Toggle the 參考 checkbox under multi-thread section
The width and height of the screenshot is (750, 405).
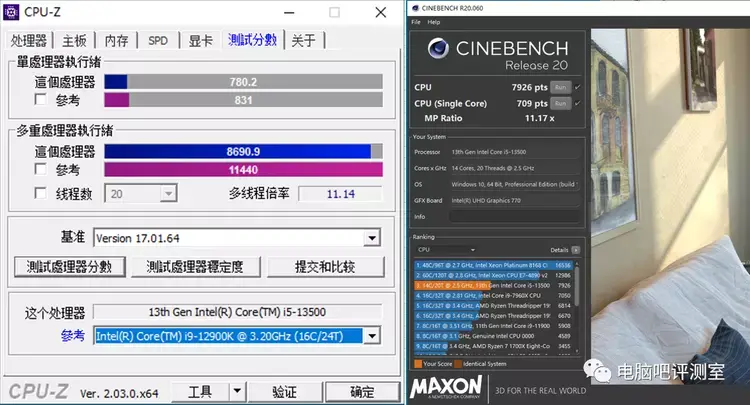tap(41, 169)
